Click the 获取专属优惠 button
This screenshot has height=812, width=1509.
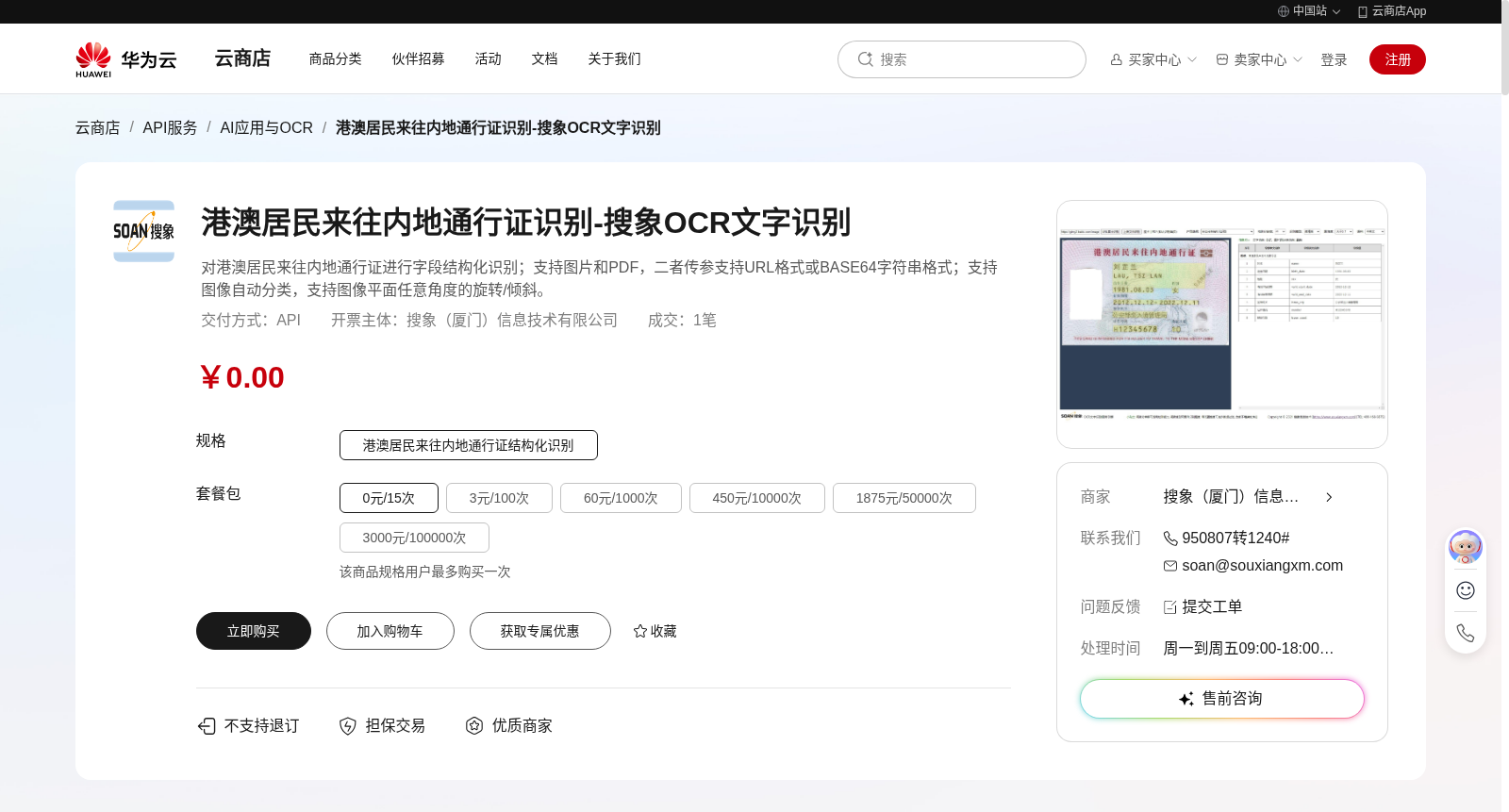click(540, 631)
